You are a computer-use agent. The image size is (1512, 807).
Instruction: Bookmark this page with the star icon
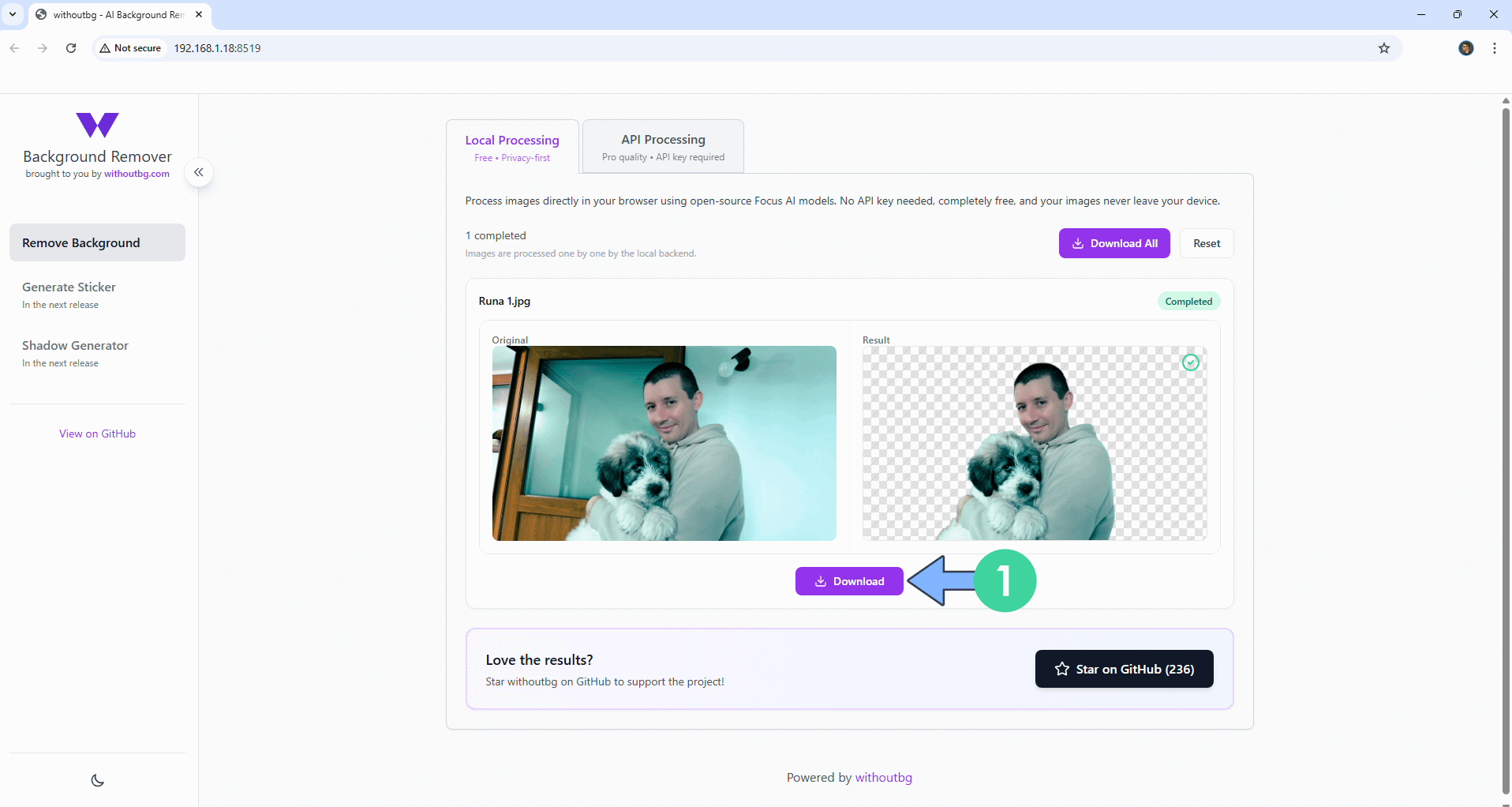(1383, 48)
